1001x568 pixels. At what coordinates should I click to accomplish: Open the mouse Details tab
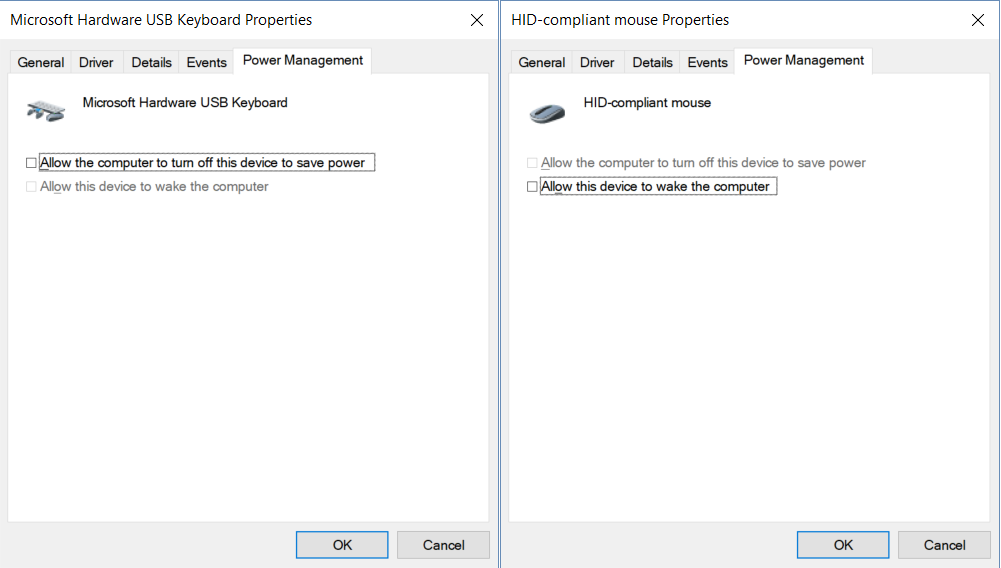point(652,63)
